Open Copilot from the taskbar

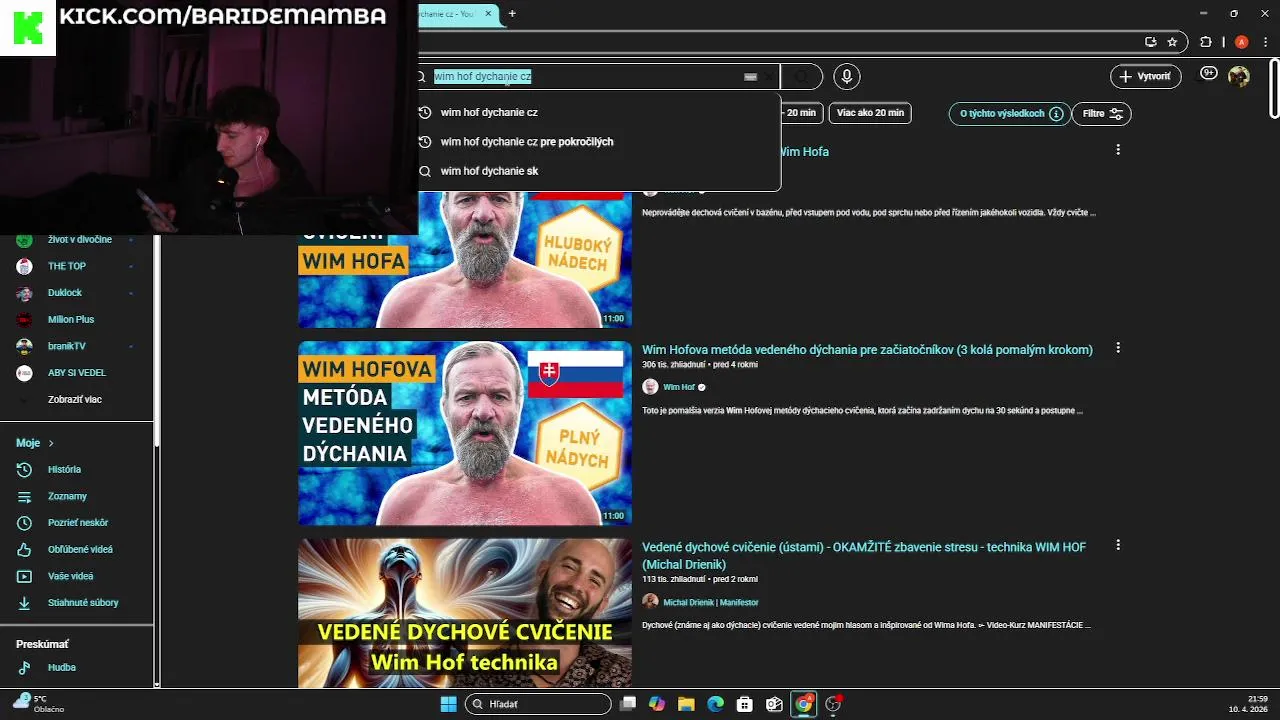656,704
